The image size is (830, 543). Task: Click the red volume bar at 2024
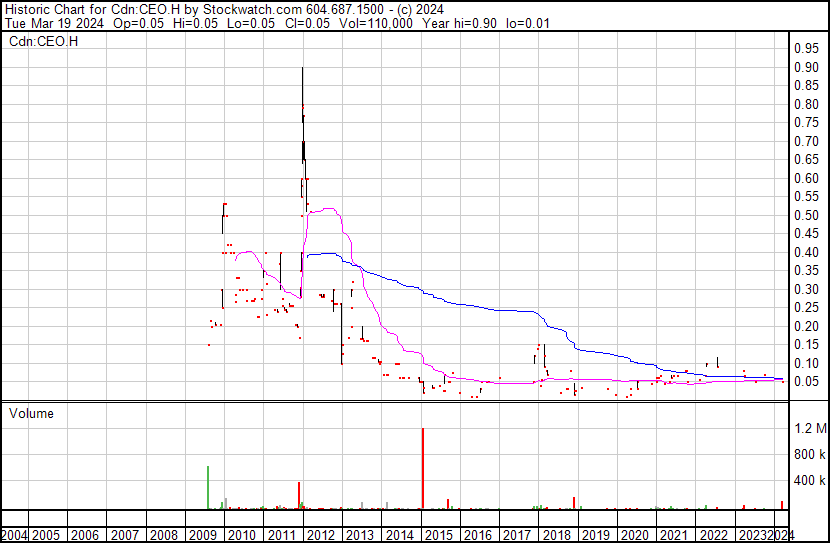782,505
